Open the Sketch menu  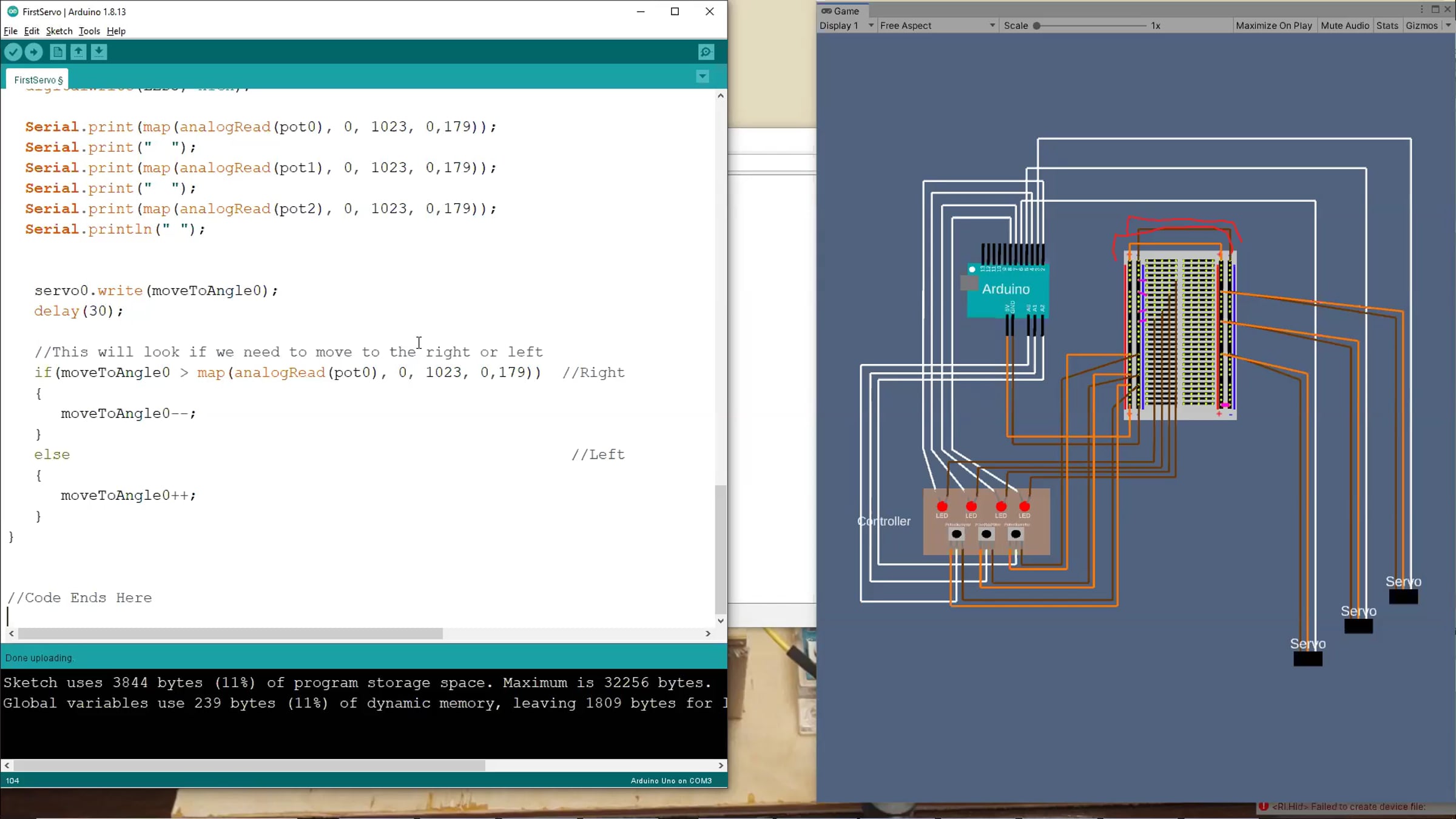pyautogui.click(x=59, y=31)
